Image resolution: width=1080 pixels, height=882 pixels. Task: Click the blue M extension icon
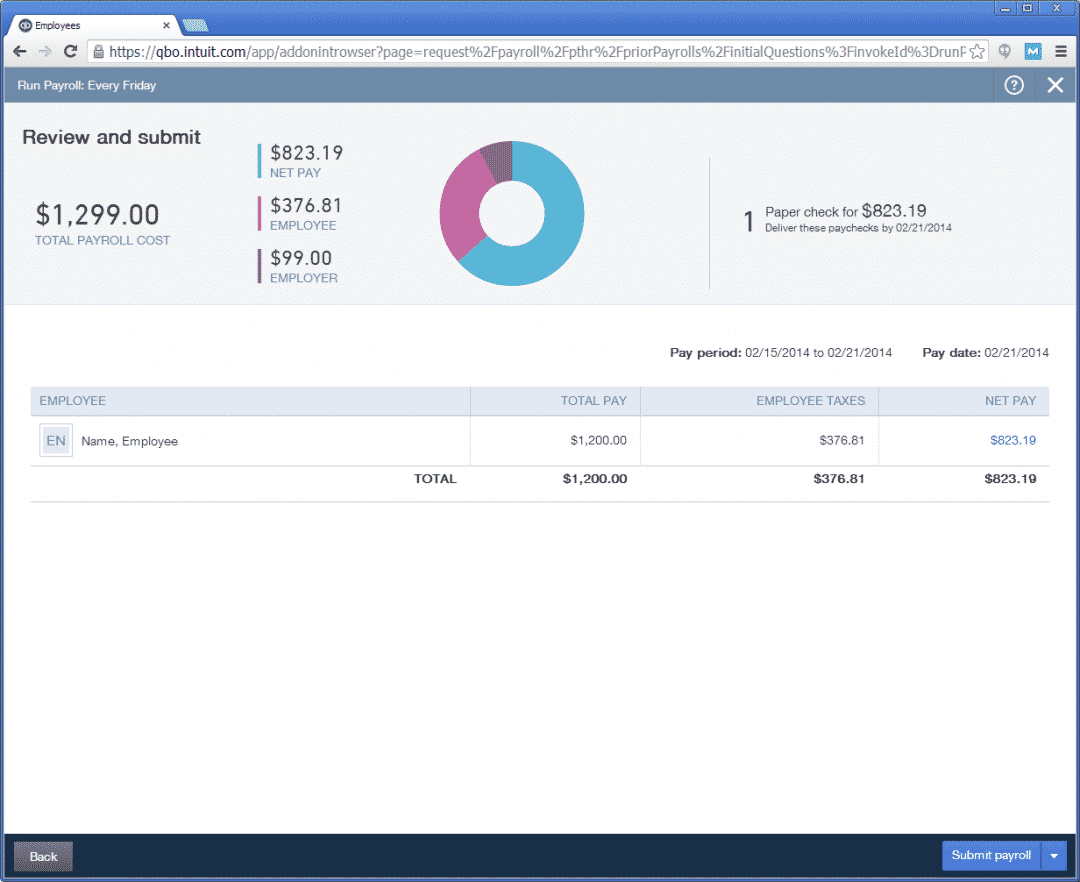pos(1033,51)
